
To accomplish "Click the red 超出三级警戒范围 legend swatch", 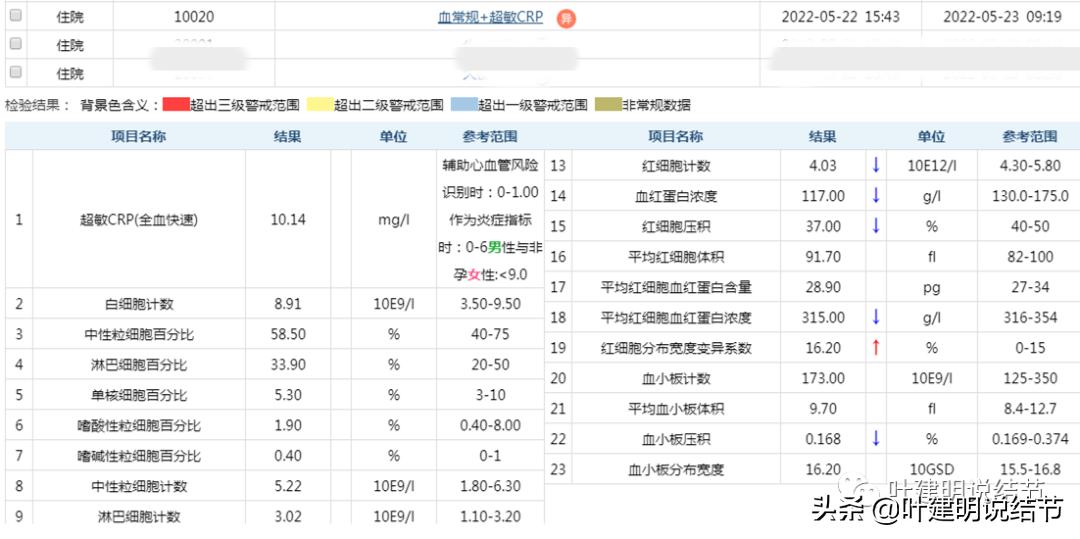I will coord(176,105).
